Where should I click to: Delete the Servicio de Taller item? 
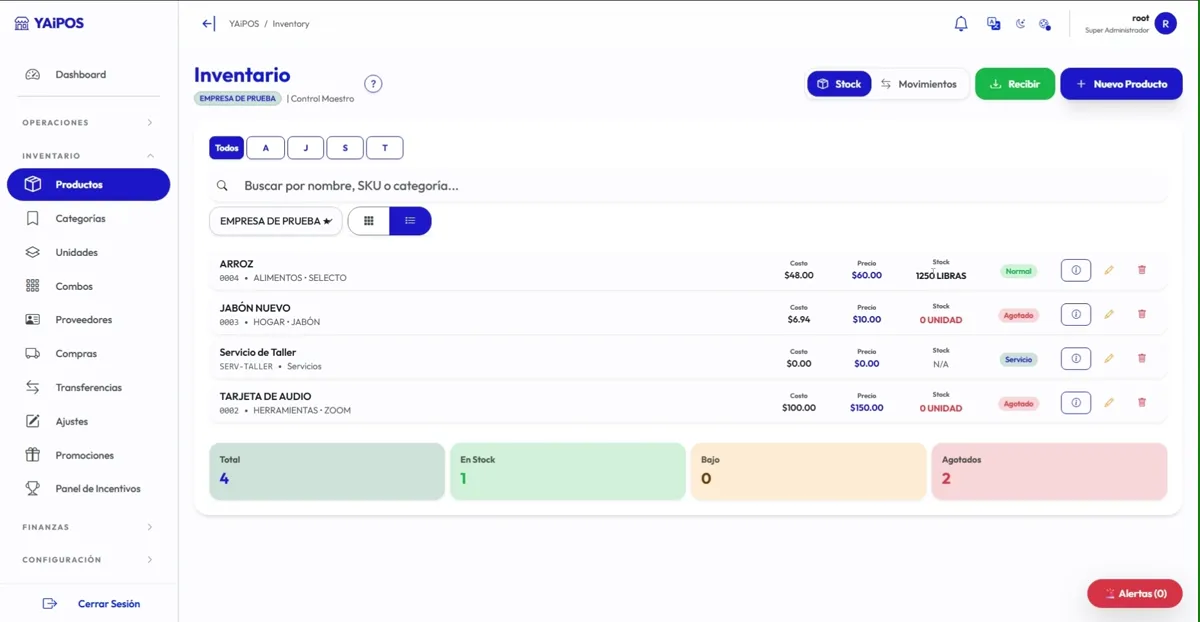(1142, 358)
